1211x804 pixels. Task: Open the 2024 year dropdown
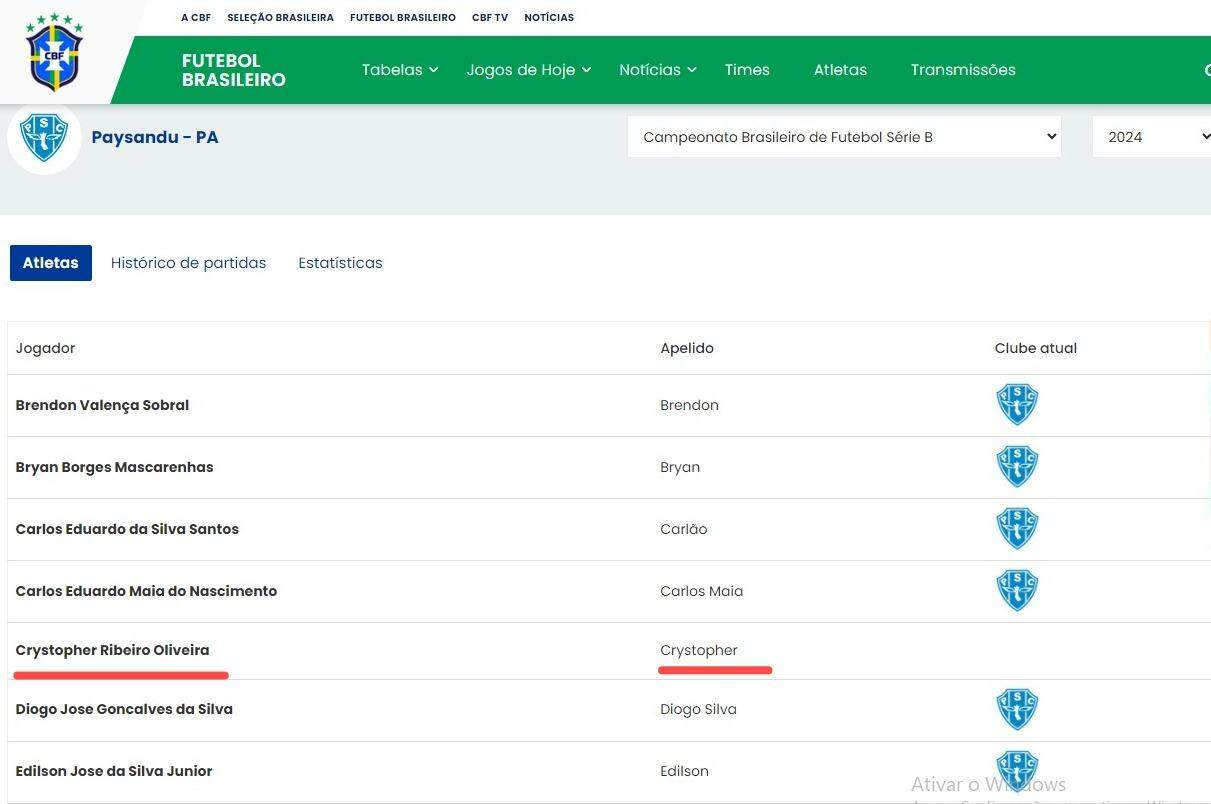pos(1150,137)
